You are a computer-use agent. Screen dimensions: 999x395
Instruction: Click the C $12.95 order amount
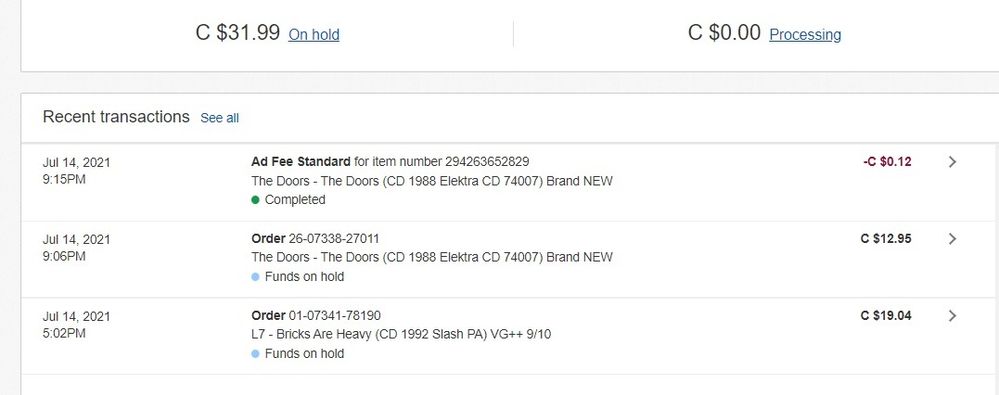click(x=886, y=239)
